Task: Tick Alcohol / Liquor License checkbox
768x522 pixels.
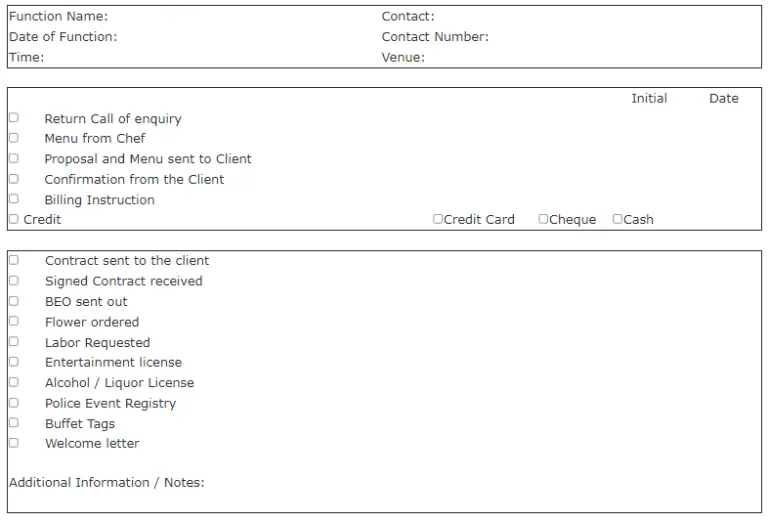Action: [14, 382]
